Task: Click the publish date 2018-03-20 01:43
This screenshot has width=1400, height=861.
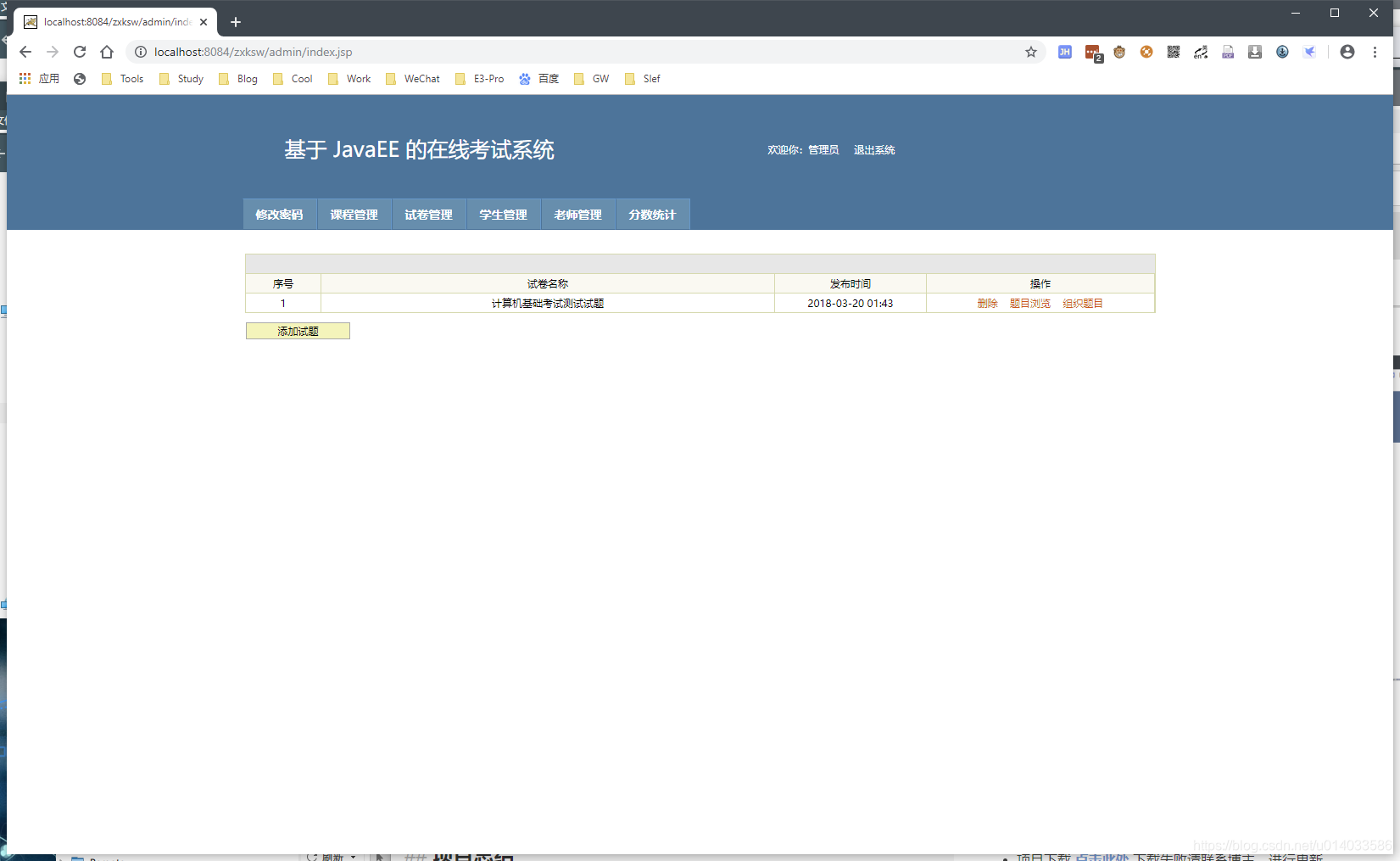Action: (851, 304)
